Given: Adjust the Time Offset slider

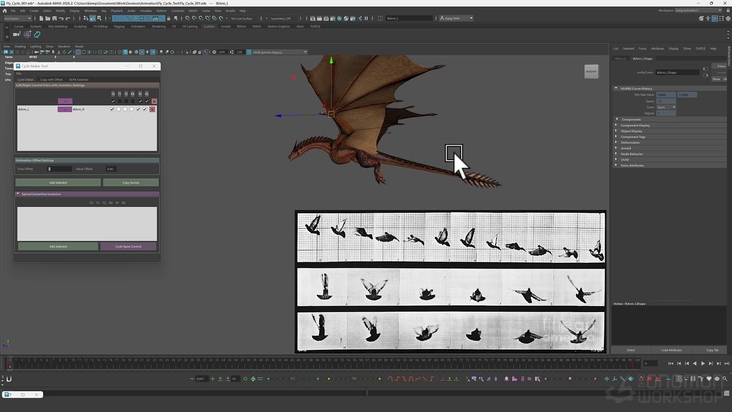Looking at the screenshot, I should point(60,169).
